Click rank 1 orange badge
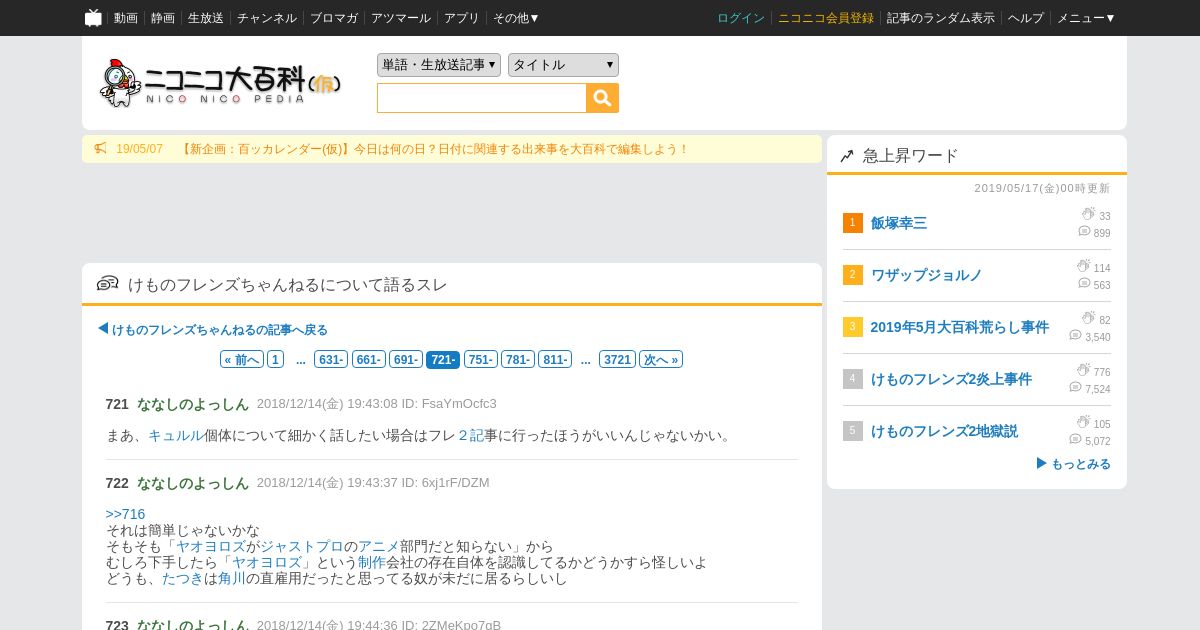This screenshot has width=1200, height=630. tap(852, 223)
